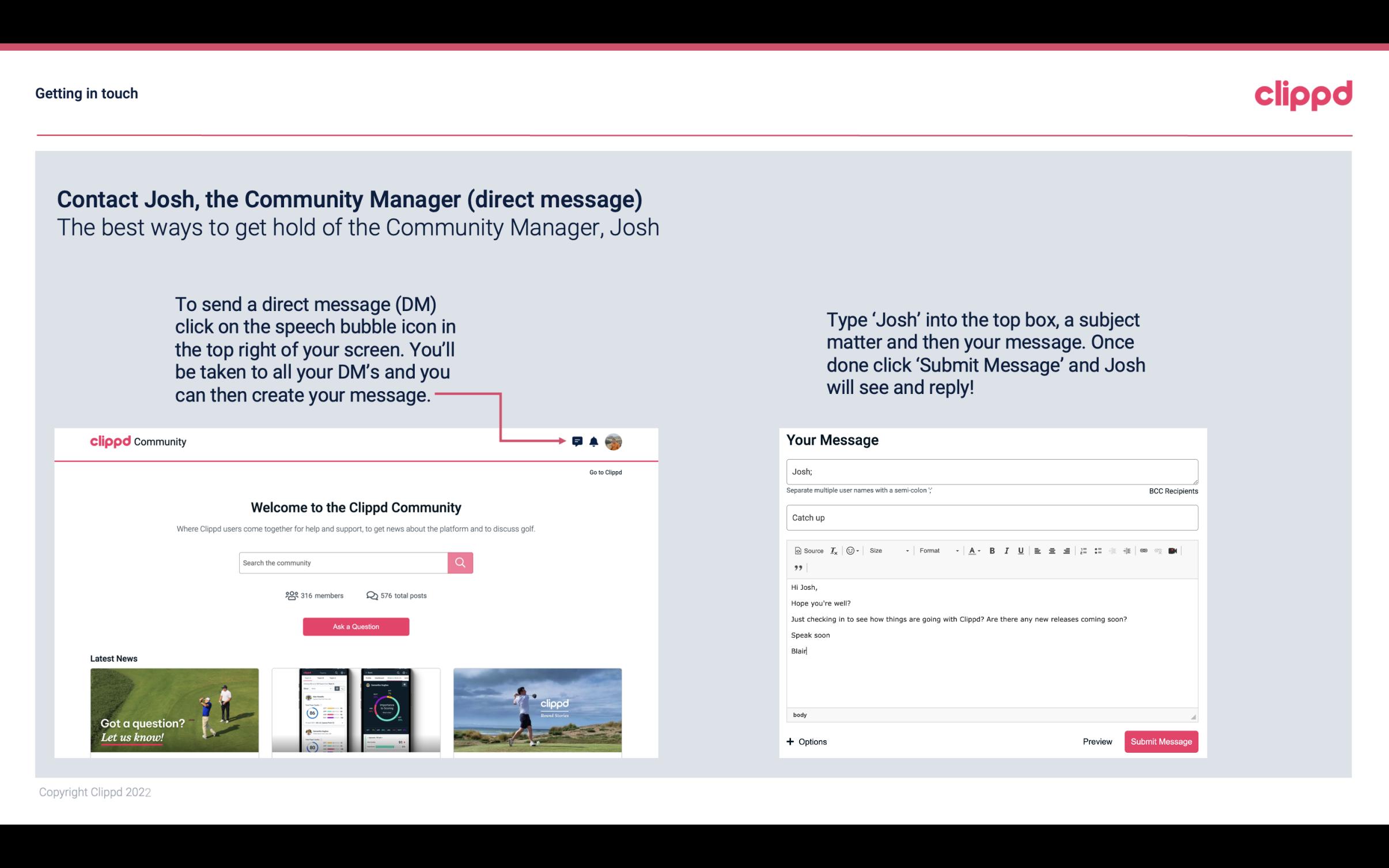Click Go to Clippd link
Viewport: 1389px width, 868px height.
[603, 472]
